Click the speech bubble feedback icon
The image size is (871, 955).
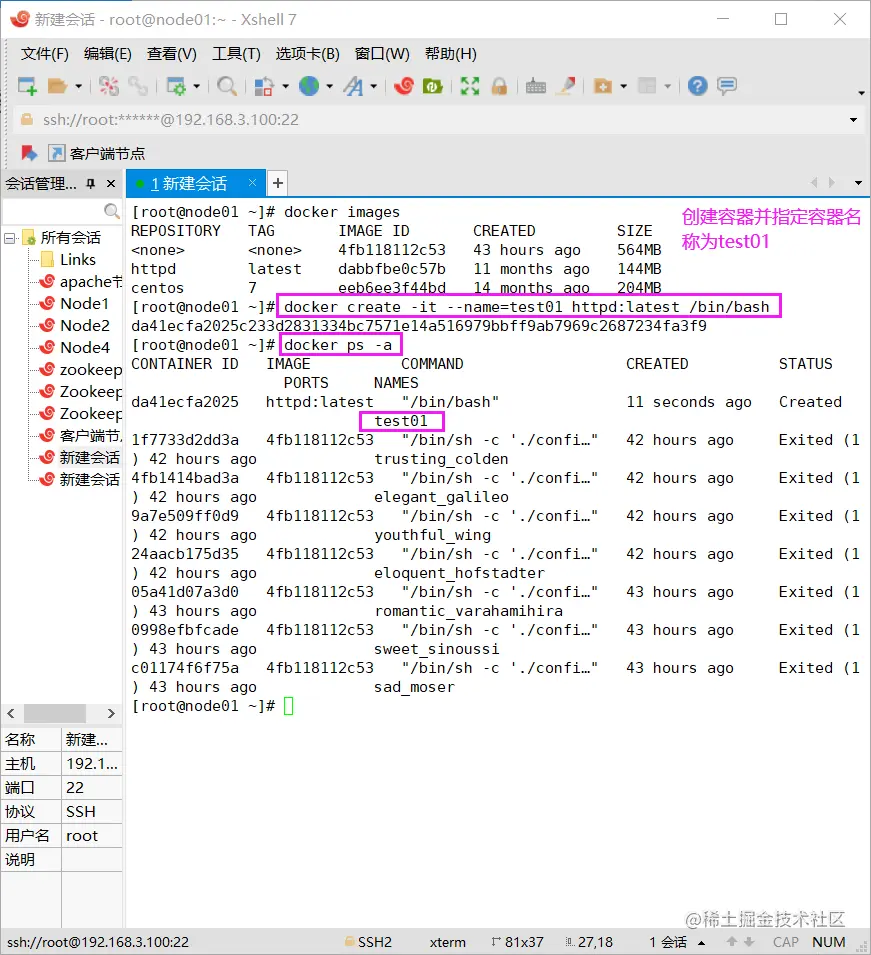click(x=727, y=86)
